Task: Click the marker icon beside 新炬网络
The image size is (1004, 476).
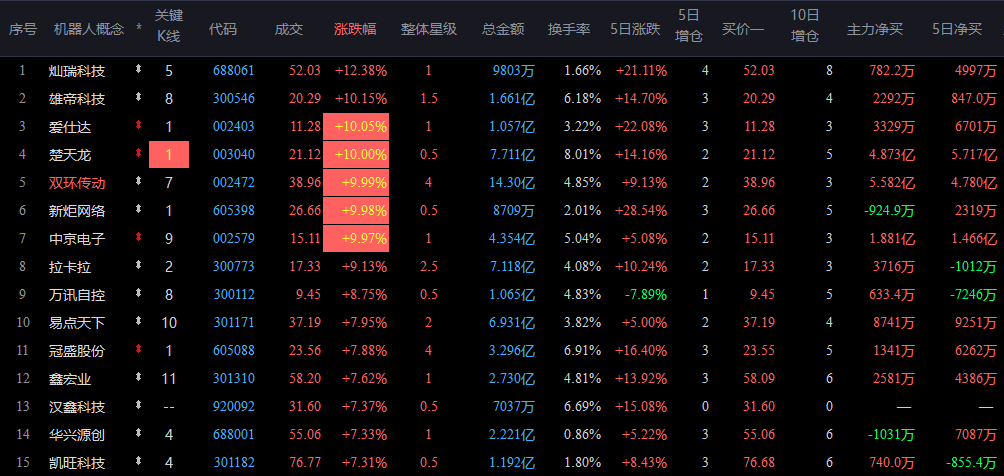Action: tap(138, 210)
